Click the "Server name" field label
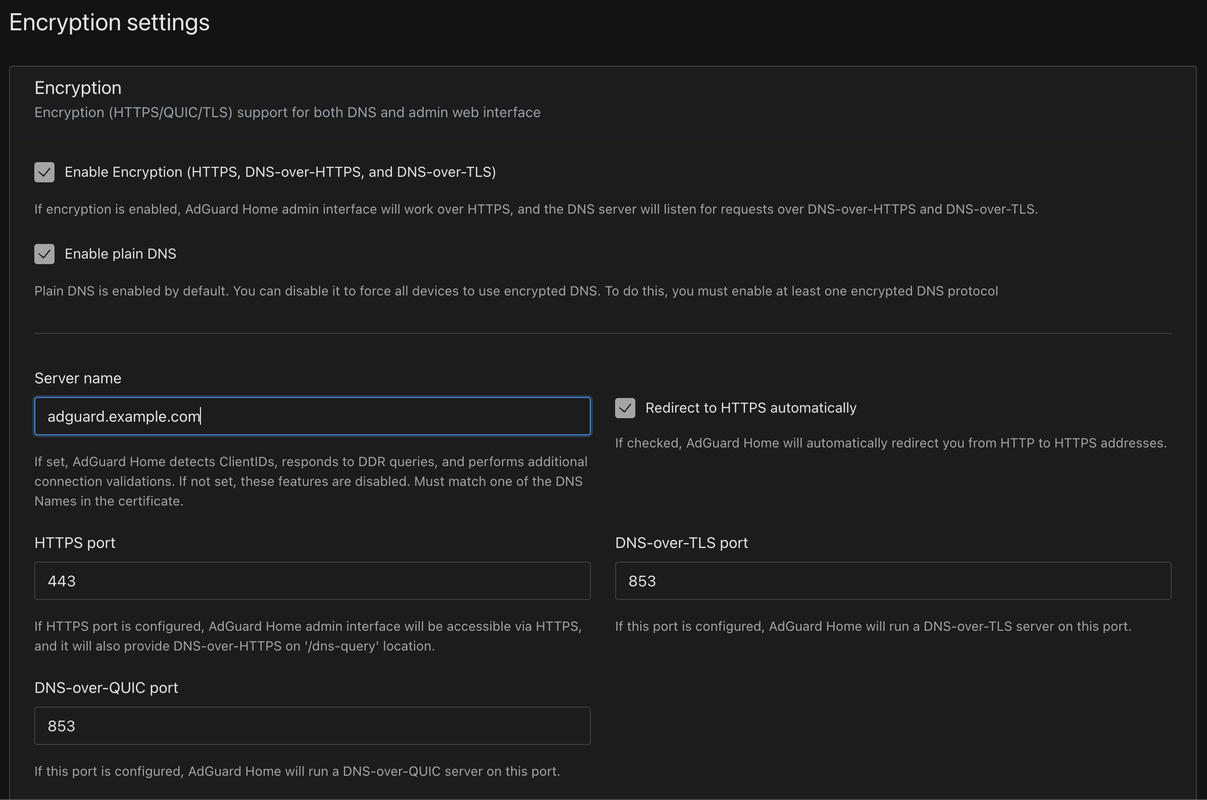This screenshot has width=1207, height=800. click(x=78, y=378)
